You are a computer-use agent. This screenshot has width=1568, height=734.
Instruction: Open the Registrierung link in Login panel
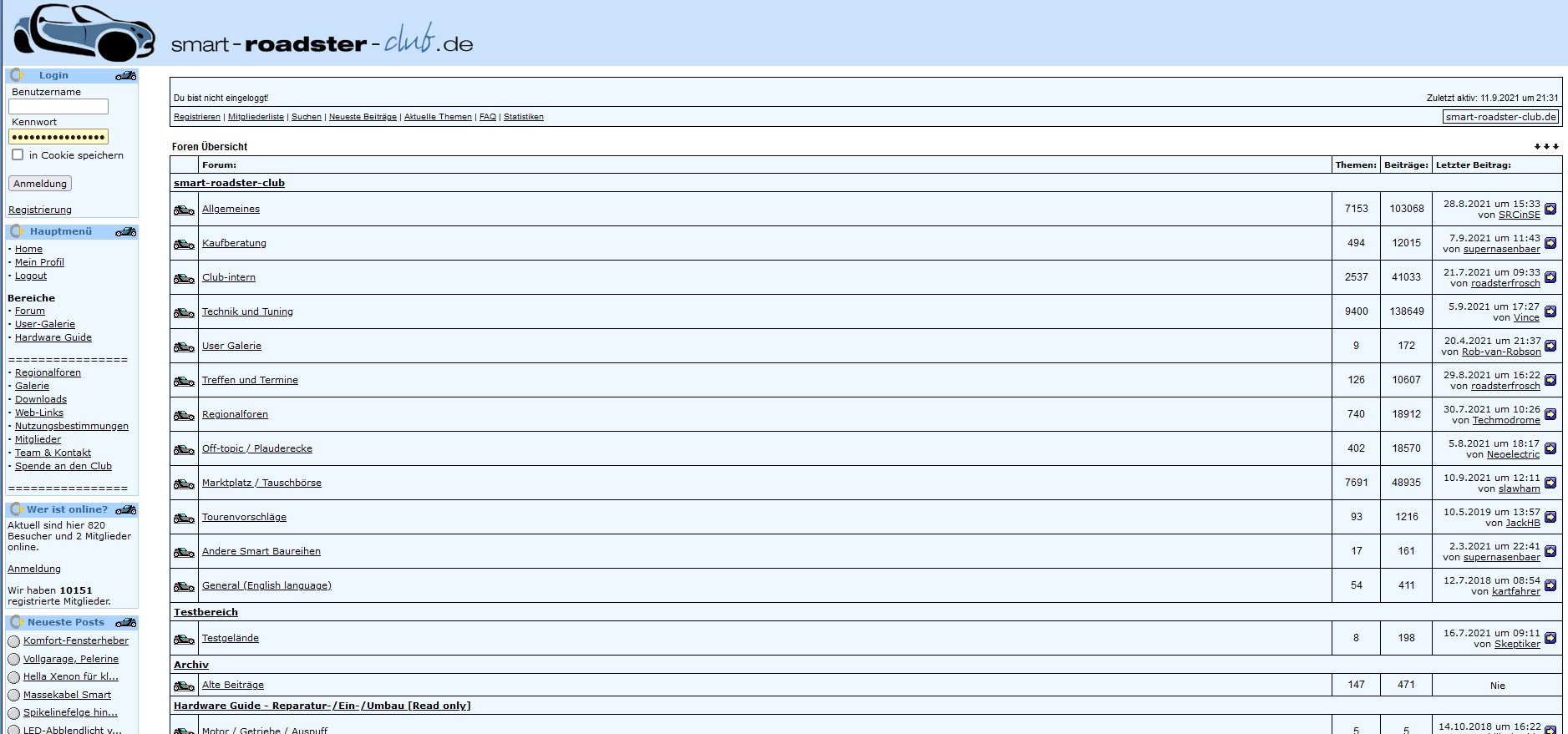40,210
